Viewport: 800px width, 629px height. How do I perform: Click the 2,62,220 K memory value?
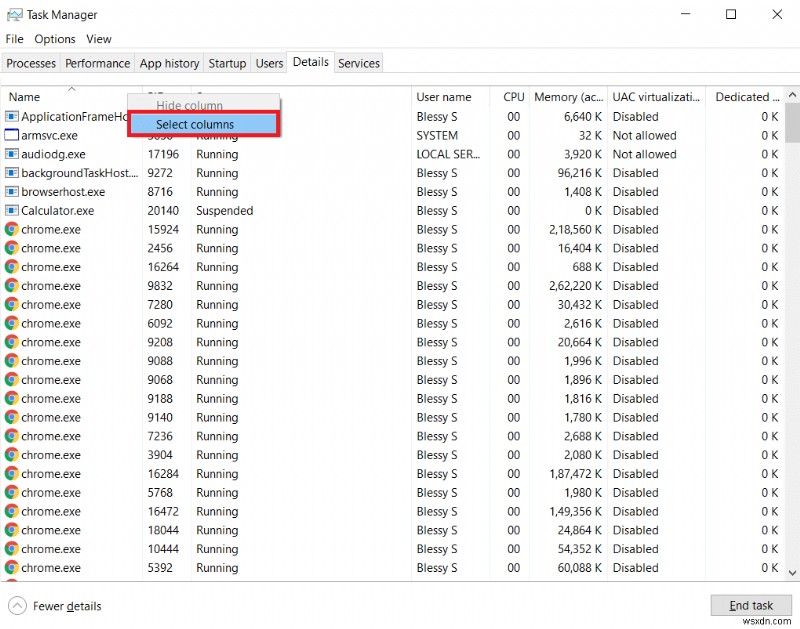[x=576, y=286]
